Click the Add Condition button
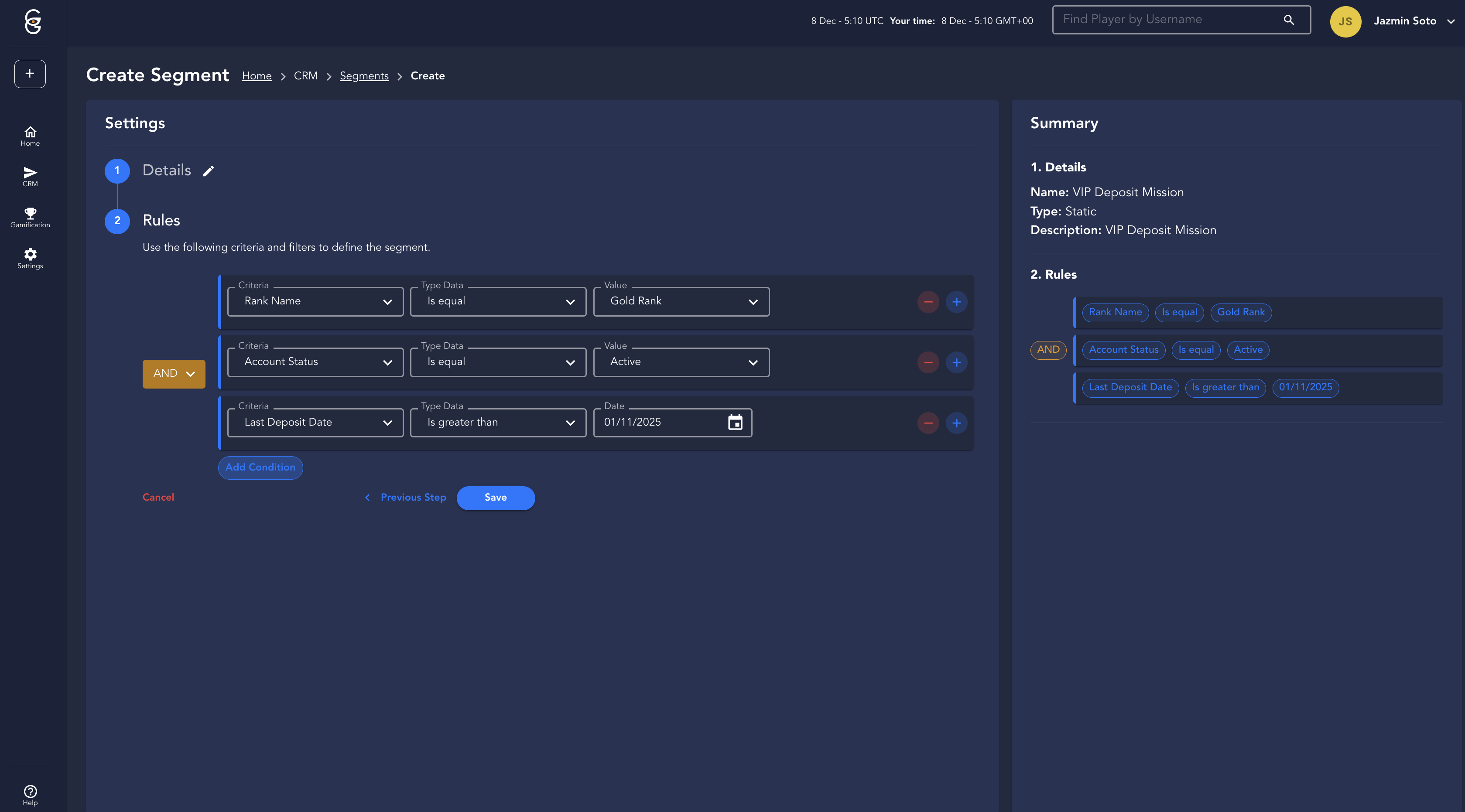Image resolution: width=1465 pixels, height=812 pixels. pos(260,467)
